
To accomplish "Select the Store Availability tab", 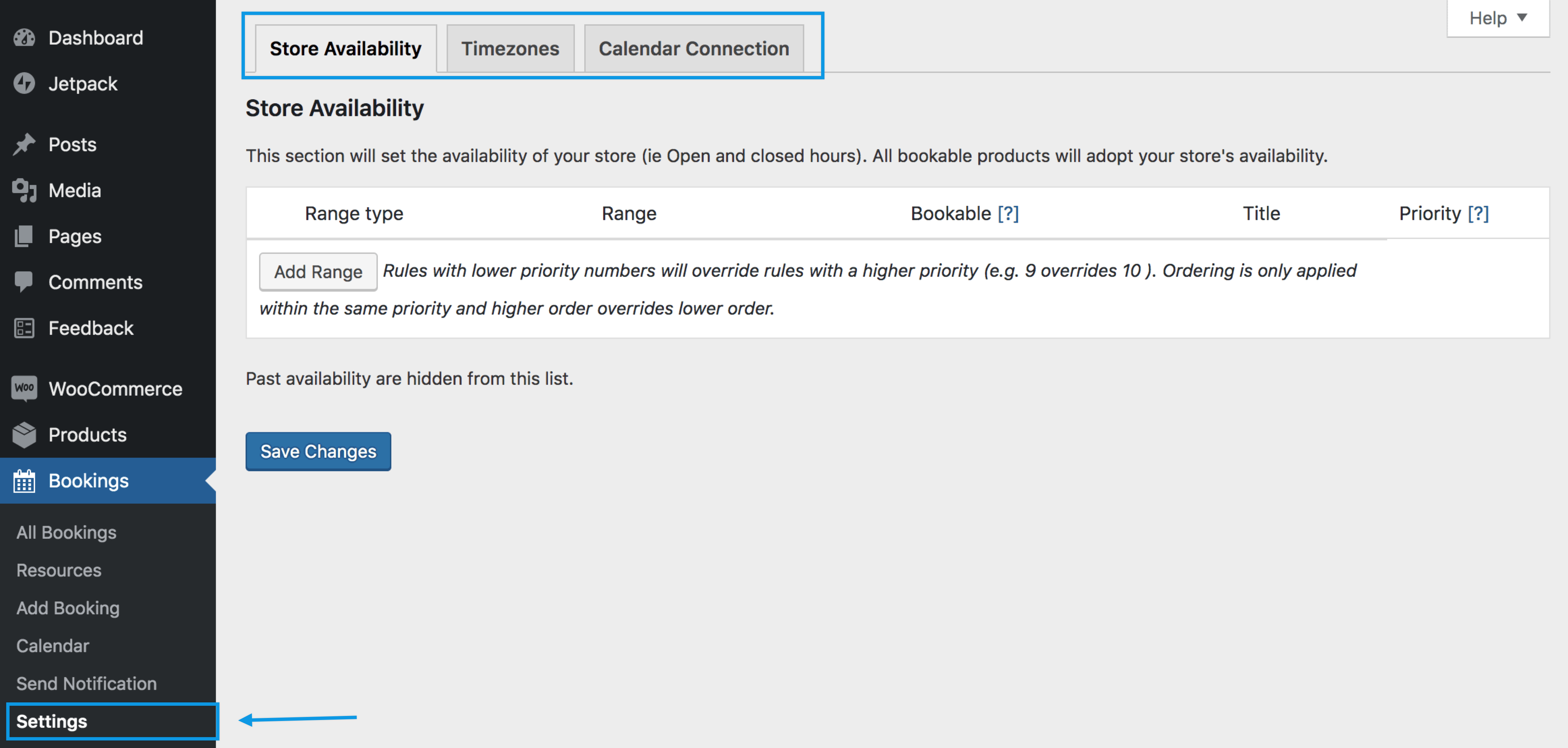I will (345, 49).
